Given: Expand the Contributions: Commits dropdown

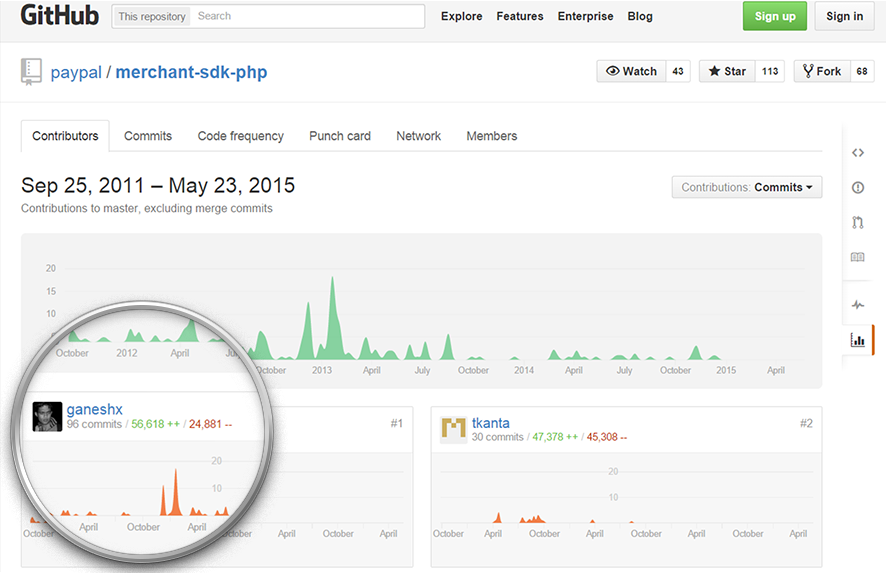Looking at the screenshot, I should pyautogui.click(x=746, y=187).
